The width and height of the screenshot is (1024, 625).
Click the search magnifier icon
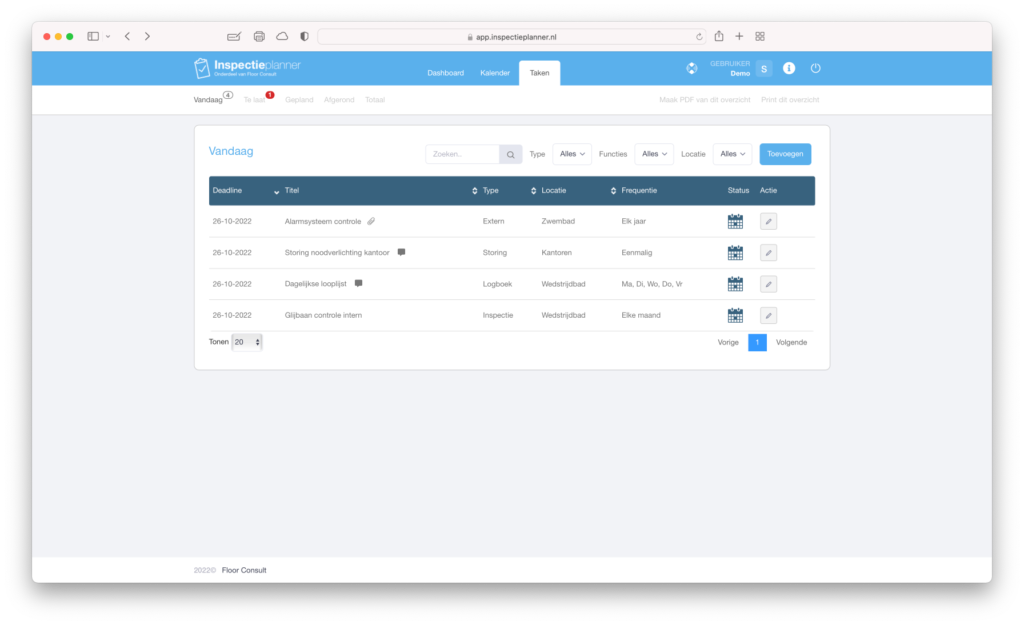pyautogui.click(x=510, y=154)
